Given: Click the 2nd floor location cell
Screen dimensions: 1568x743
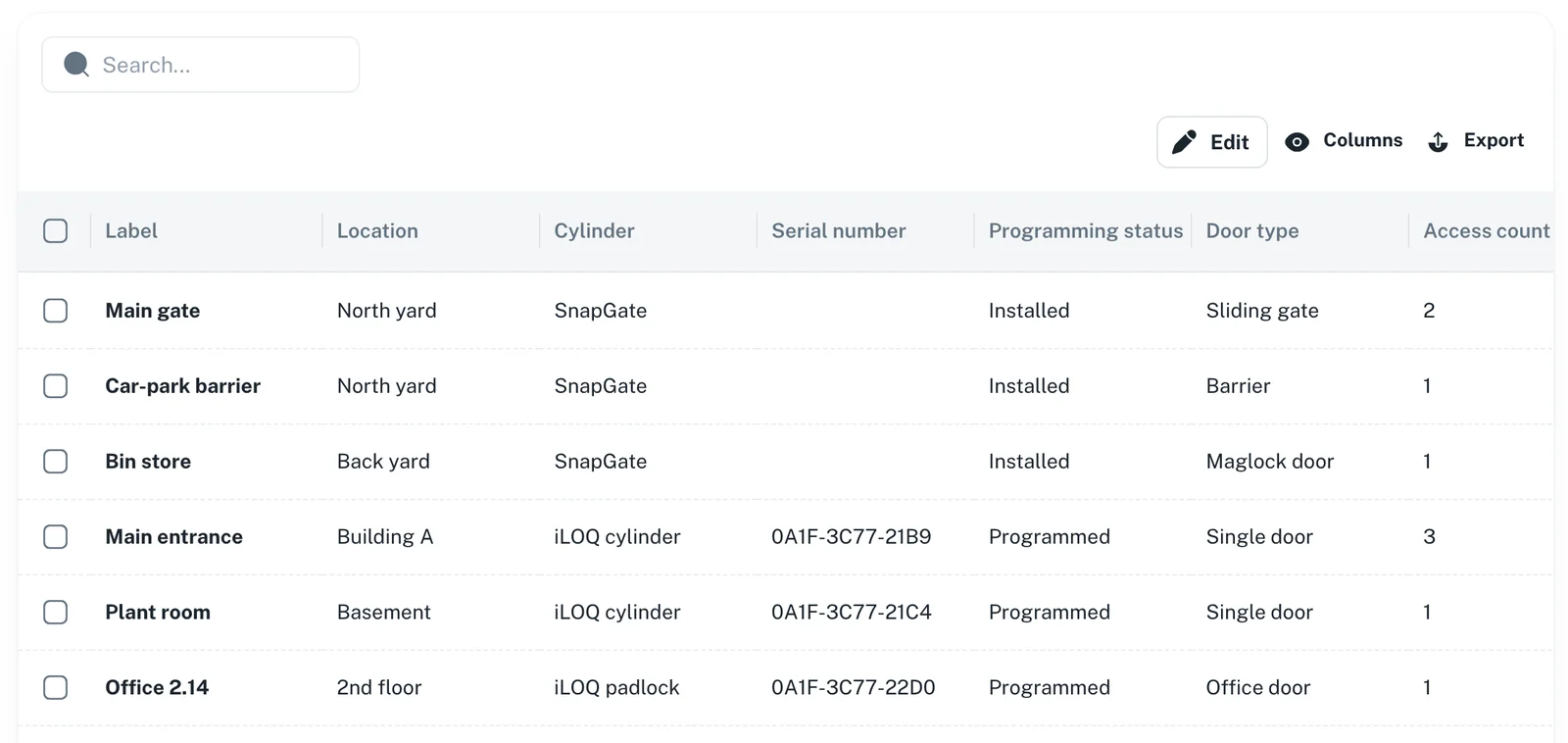Looking at the screenshot, I should click(x=379, y=688).
